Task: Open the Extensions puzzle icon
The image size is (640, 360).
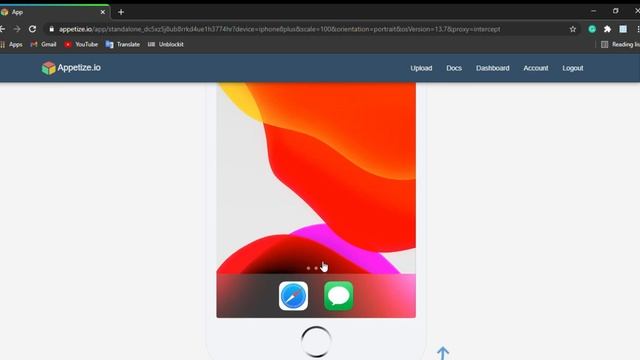Action: click(607, 29)
